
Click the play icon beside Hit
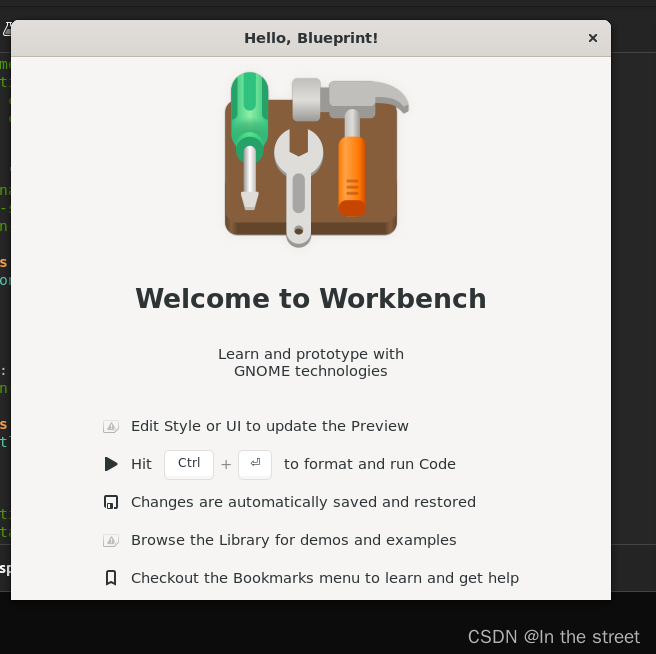pyautogui.click(x=111, y=464)
